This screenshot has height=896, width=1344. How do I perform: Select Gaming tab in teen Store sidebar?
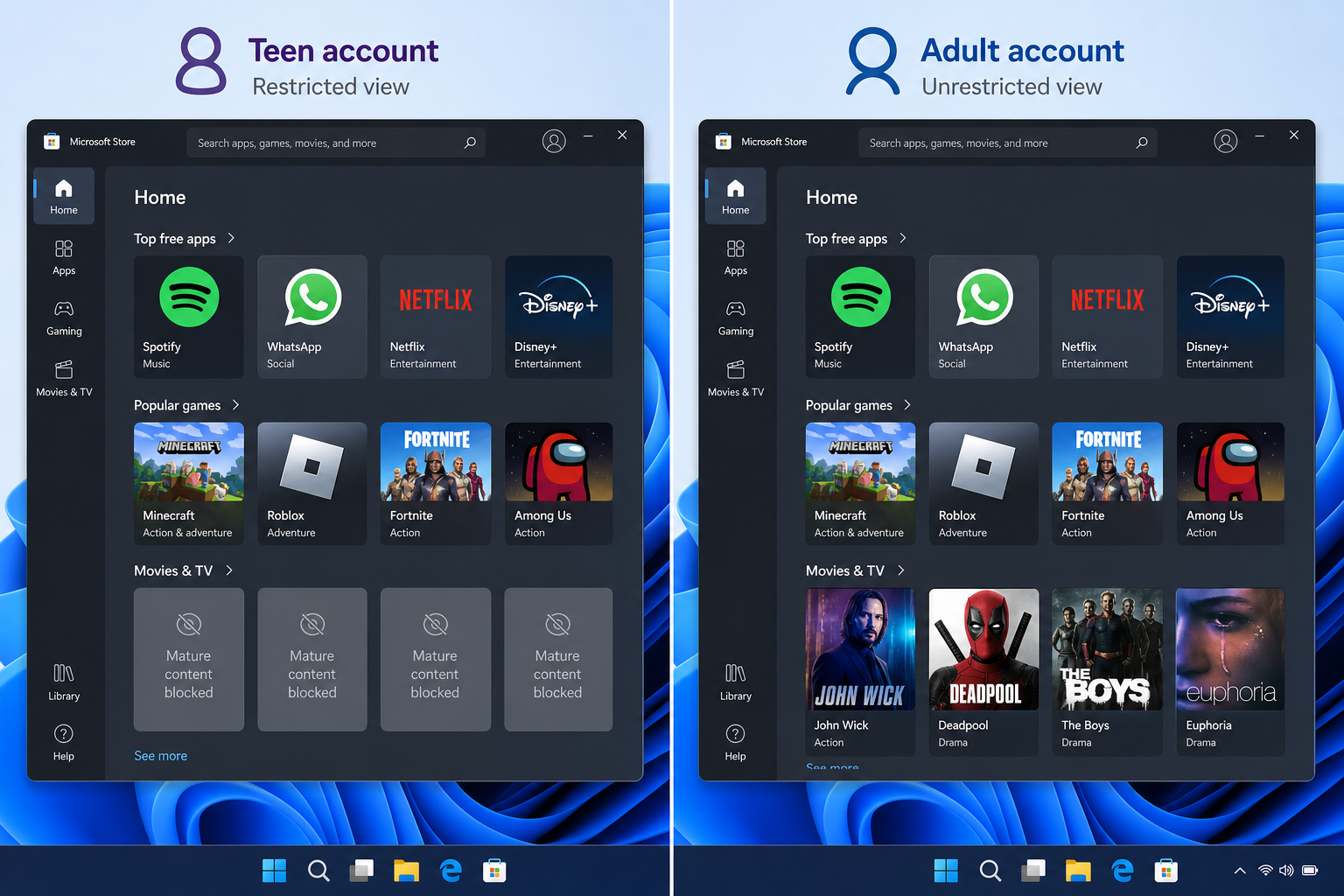(64, 318)
